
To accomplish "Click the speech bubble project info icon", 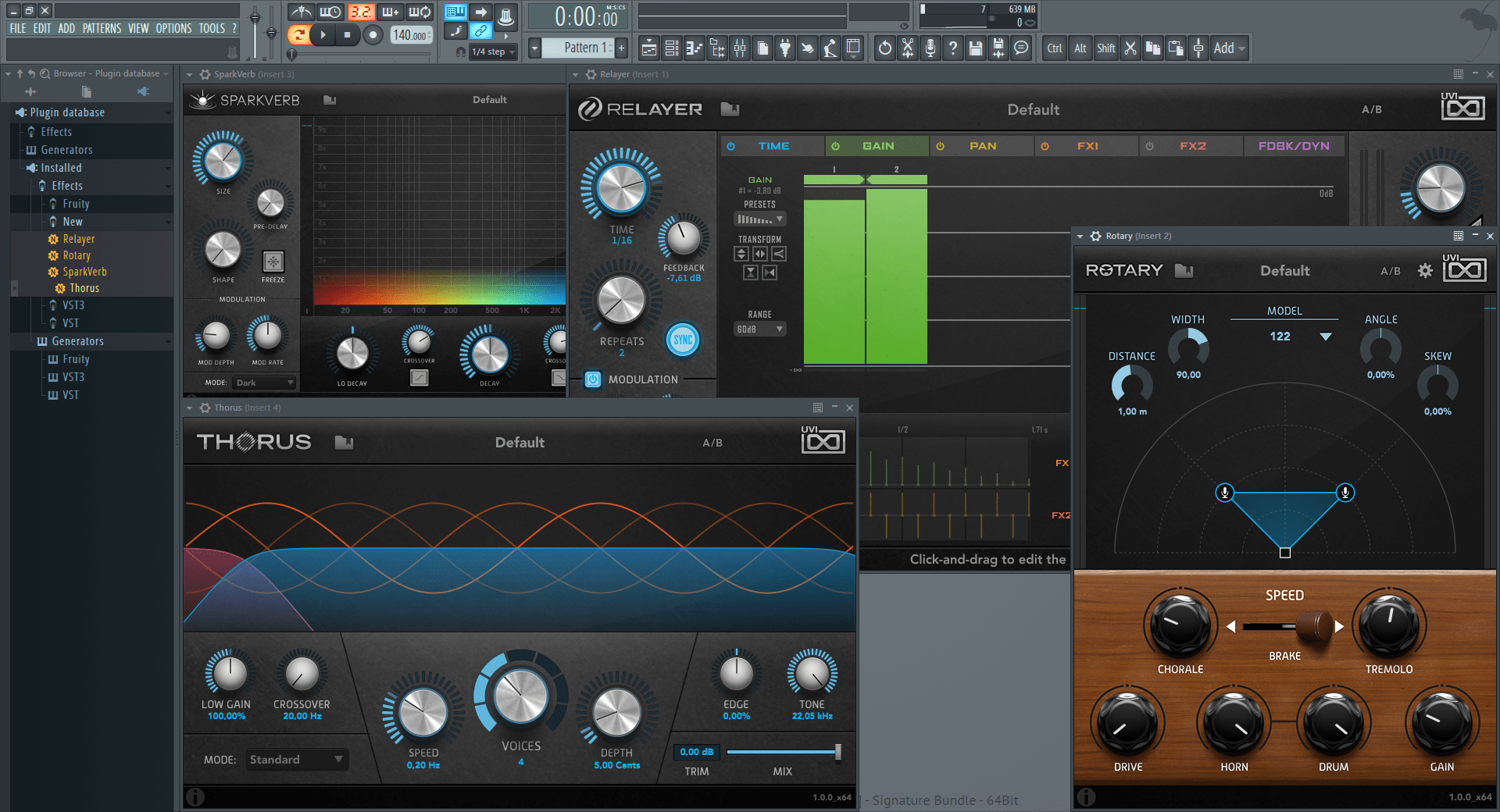I will (x=1020, y=48).
